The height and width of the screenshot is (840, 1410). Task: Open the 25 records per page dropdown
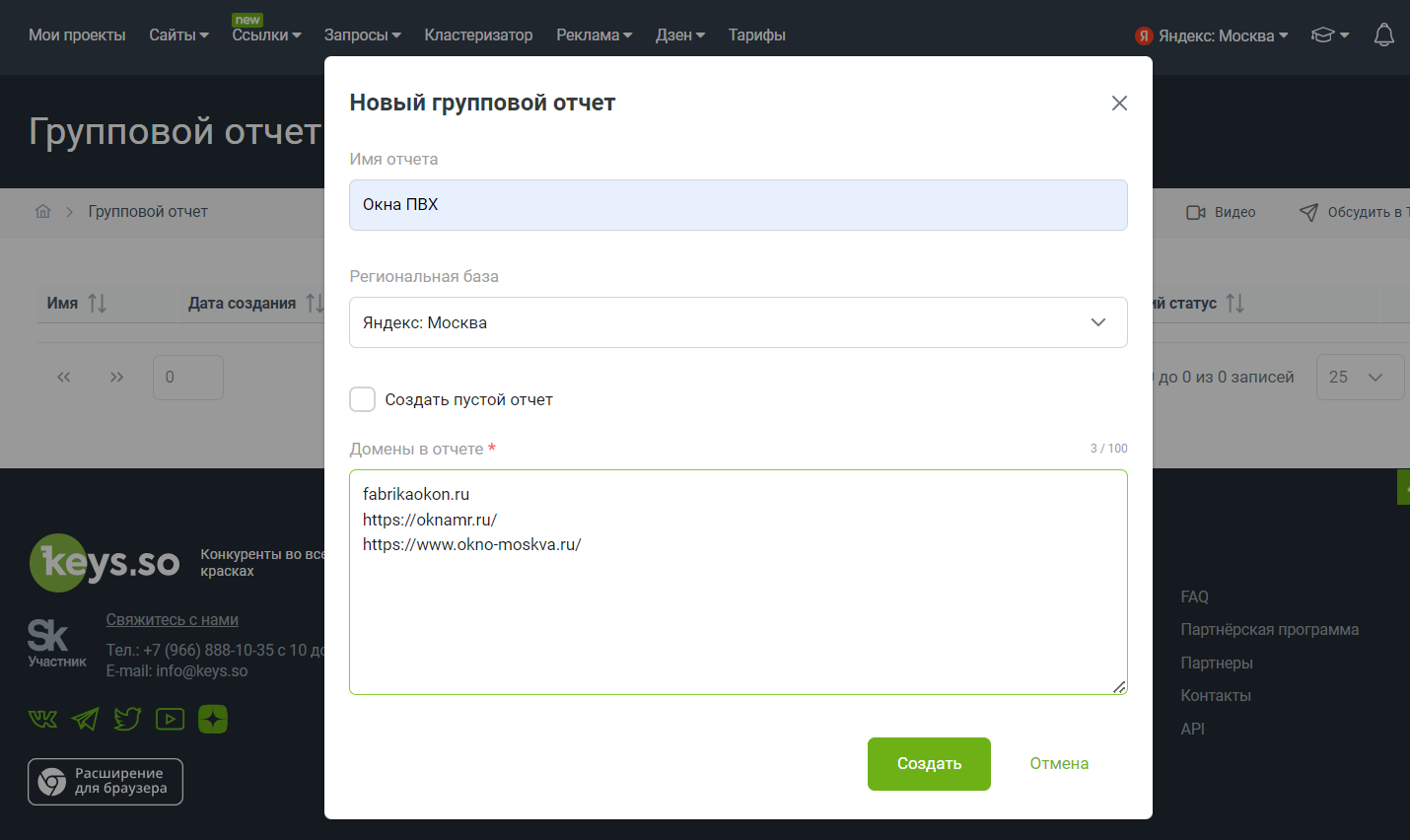1360,377
